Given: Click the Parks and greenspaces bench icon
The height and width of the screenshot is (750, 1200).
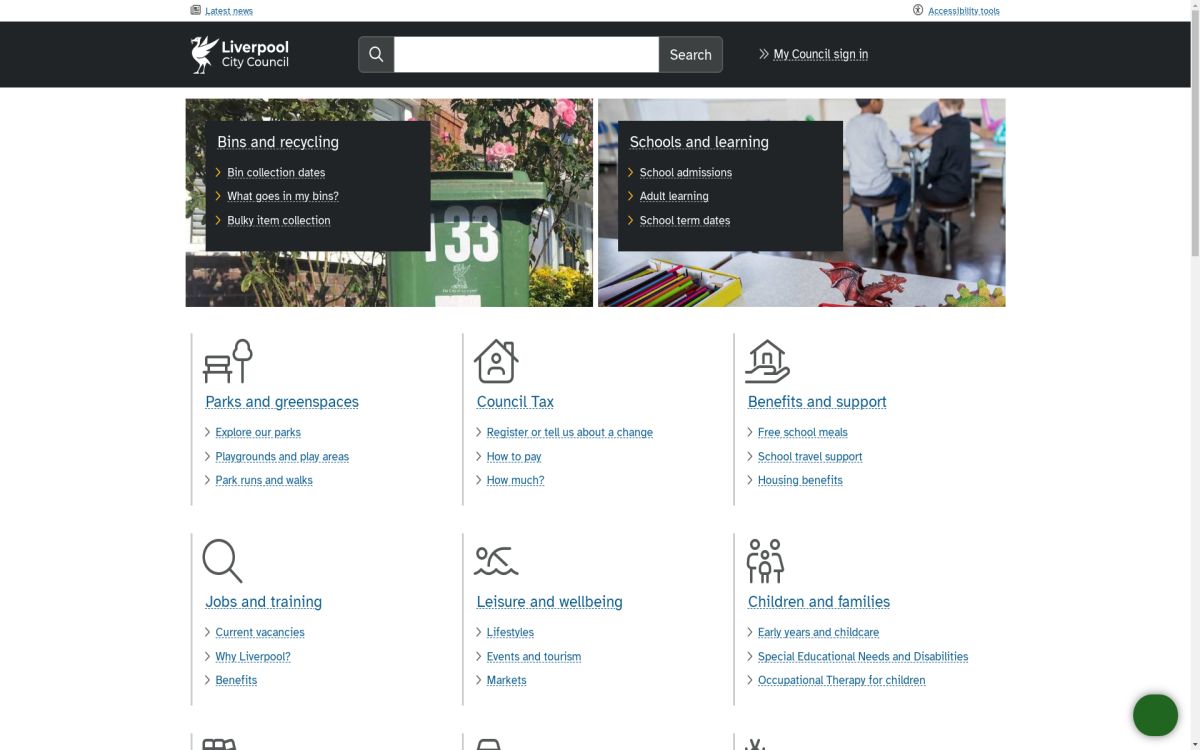Looking at the screenshot, I should [x=228, y=361].
